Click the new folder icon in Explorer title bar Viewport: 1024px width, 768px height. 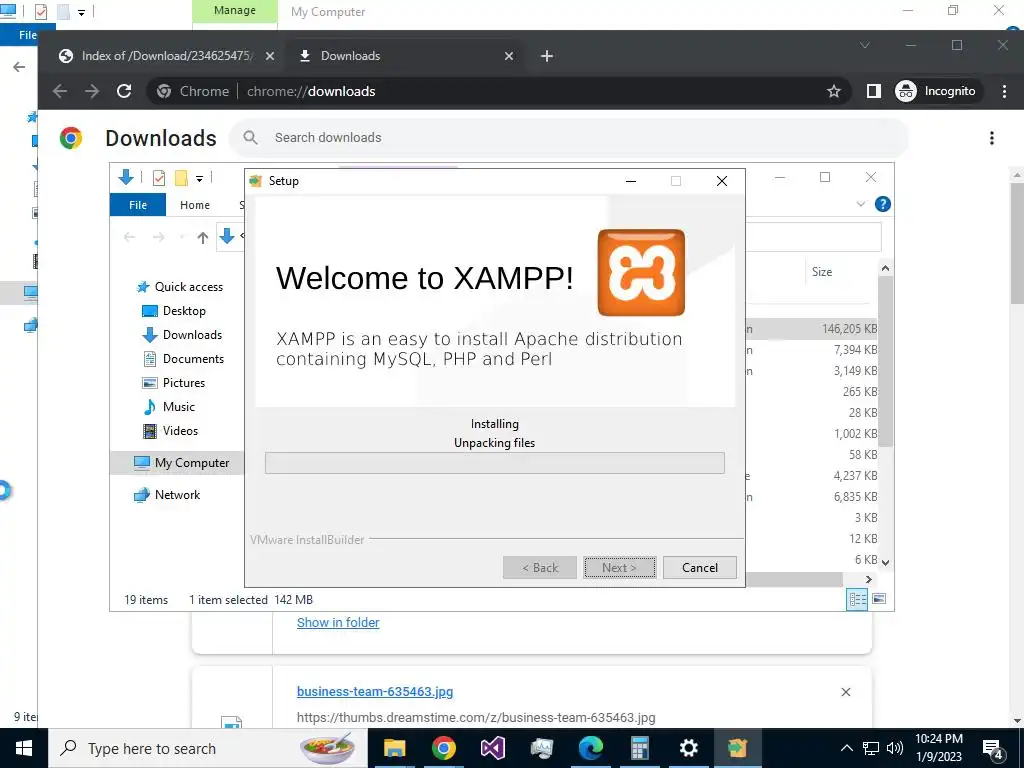[x=181, y=178]
